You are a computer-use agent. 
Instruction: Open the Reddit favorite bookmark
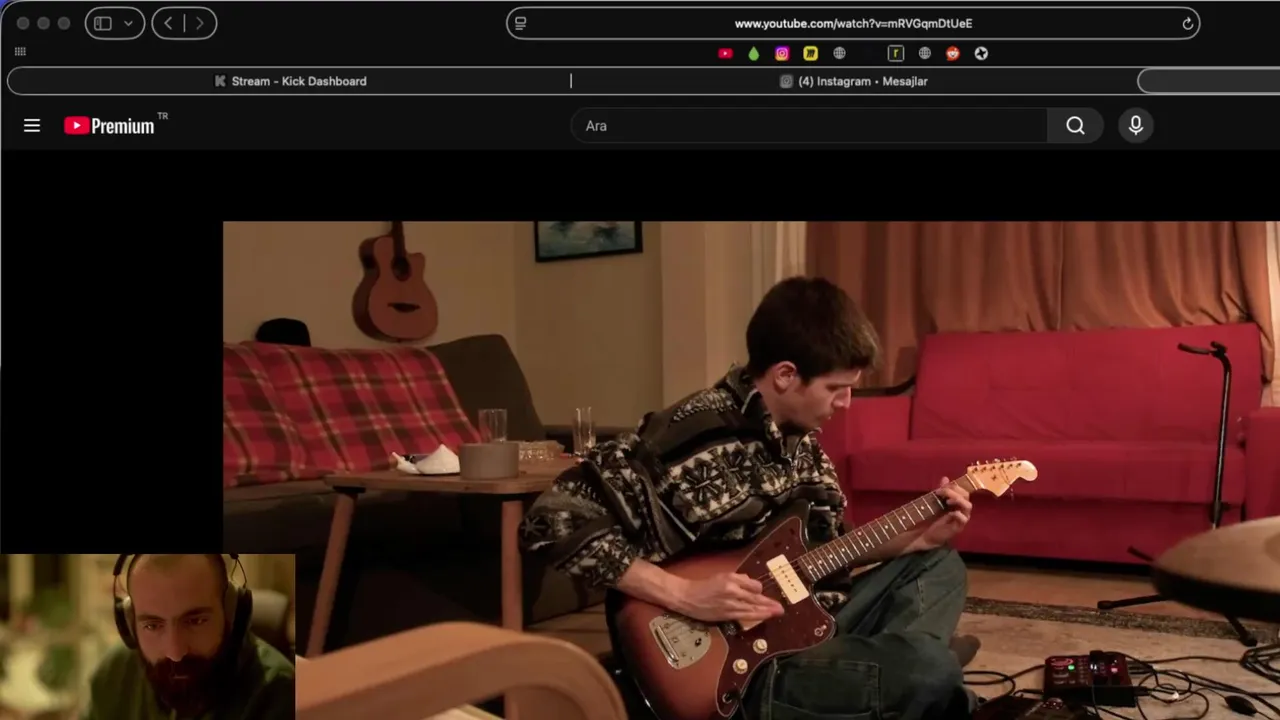point(953,53)
